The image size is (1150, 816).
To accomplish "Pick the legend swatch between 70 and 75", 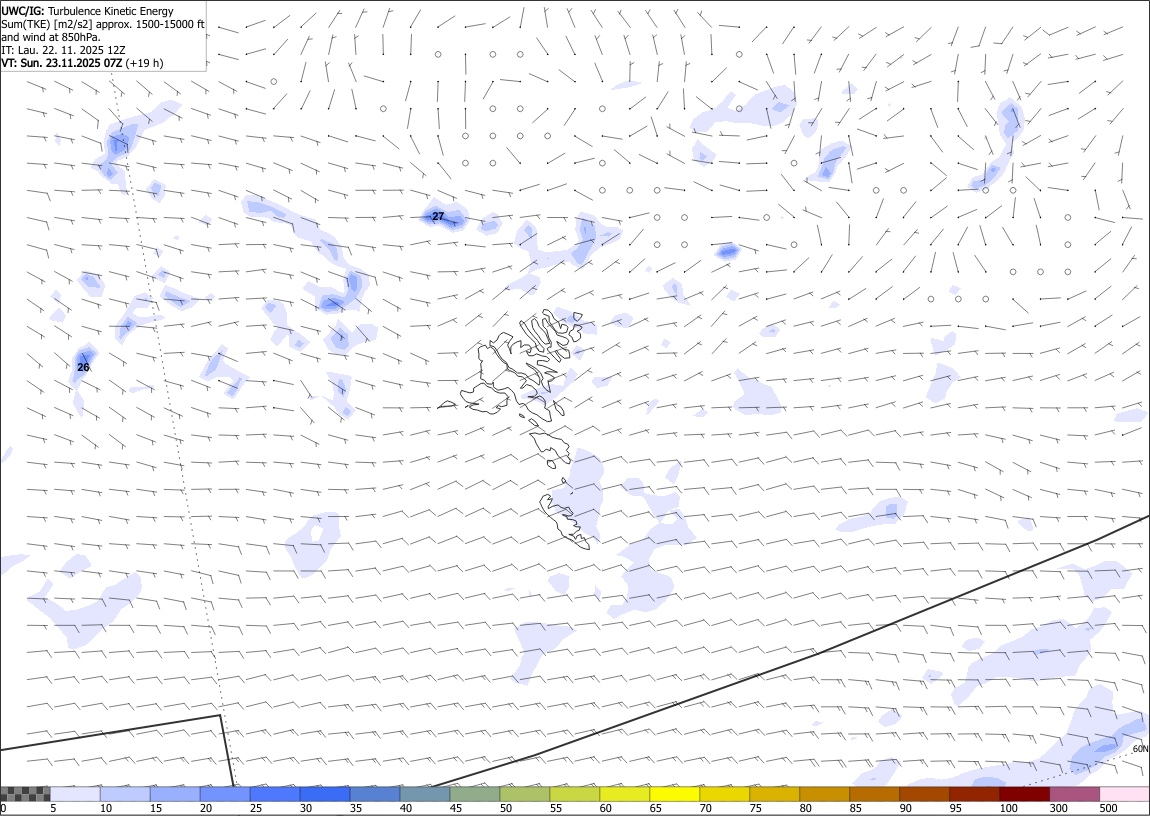I will tap(725, 794).
